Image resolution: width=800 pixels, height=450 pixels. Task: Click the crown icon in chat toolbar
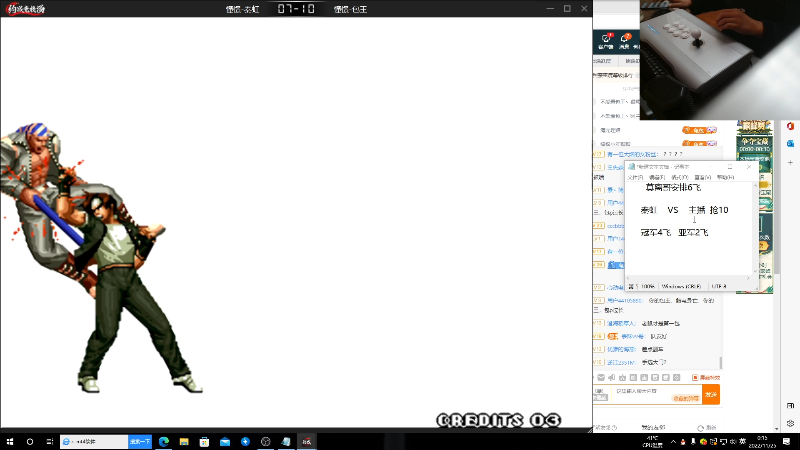(622, 378)
